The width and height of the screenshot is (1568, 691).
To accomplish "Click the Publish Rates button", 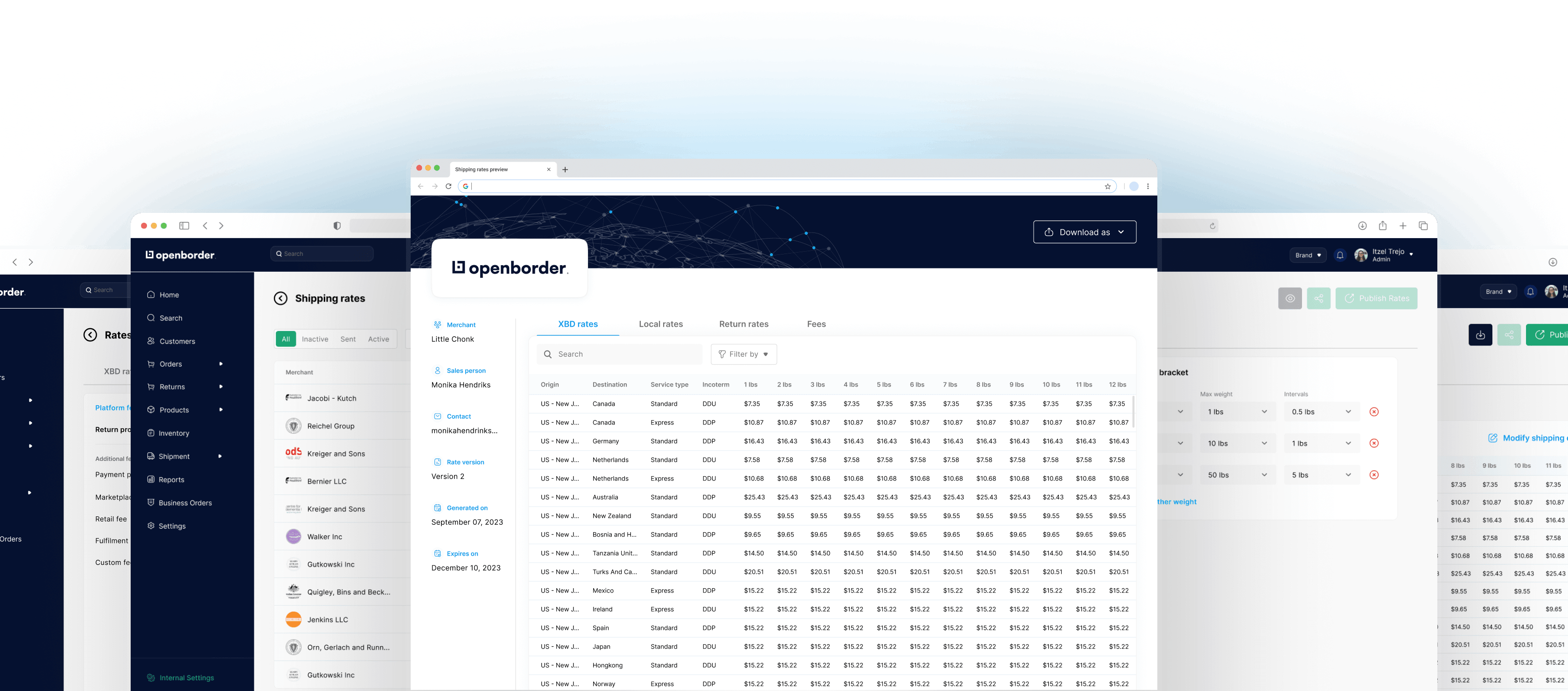I will click(1376, 298).
